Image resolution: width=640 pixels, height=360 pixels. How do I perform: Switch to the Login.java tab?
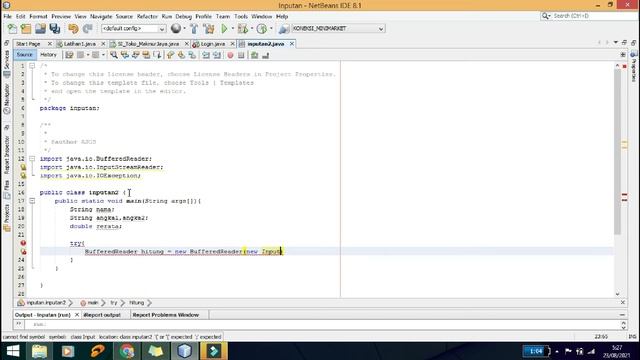coord(213,44)
